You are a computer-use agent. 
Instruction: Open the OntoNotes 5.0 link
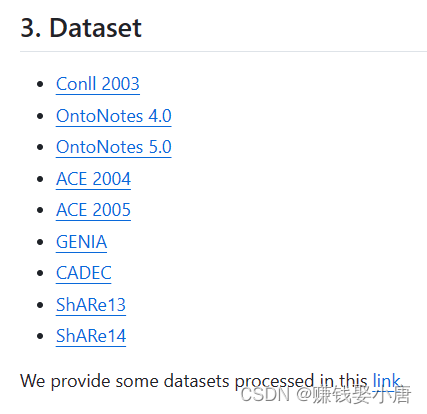click(x=114, y=147)
